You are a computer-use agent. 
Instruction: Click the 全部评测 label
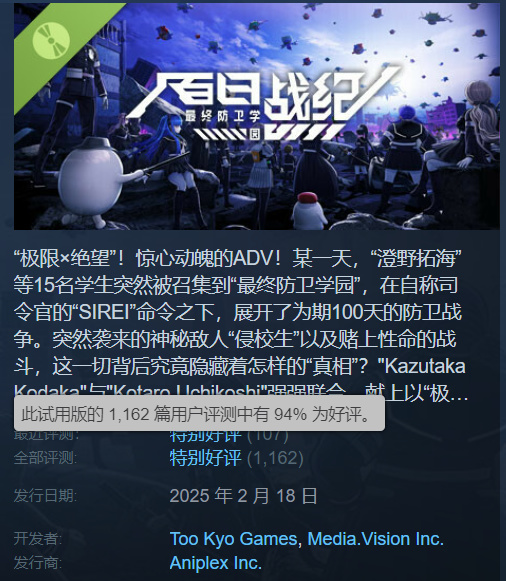[45, 458]
